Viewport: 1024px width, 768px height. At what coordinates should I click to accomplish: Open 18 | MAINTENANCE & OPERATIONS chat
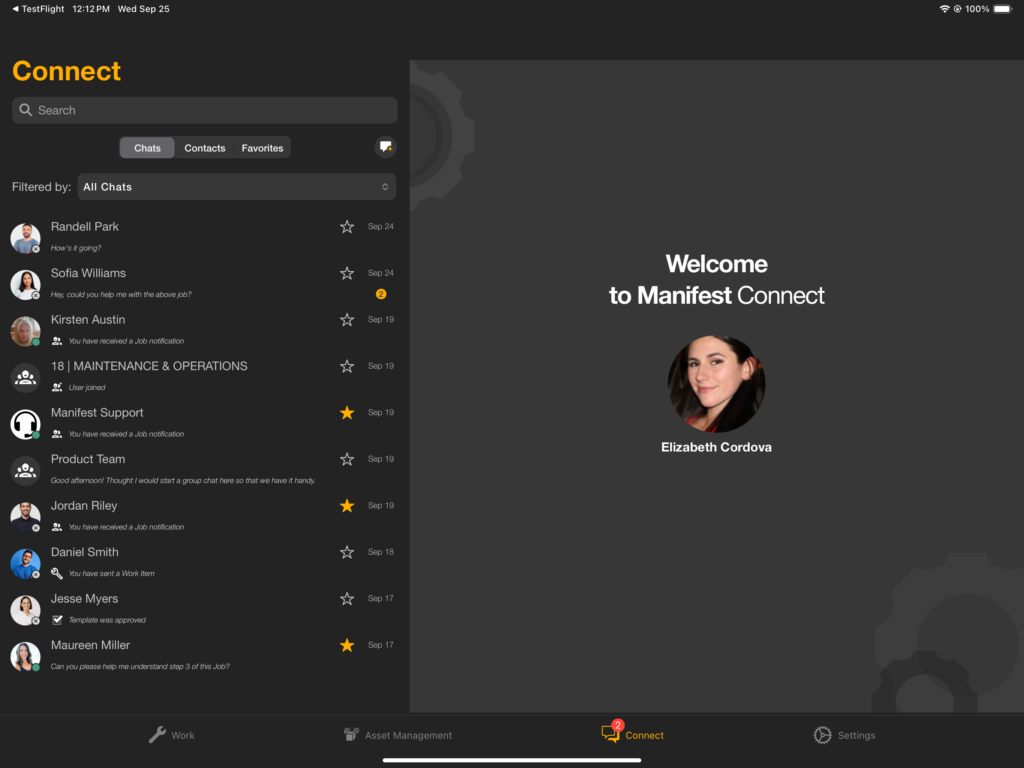point(202,376)
